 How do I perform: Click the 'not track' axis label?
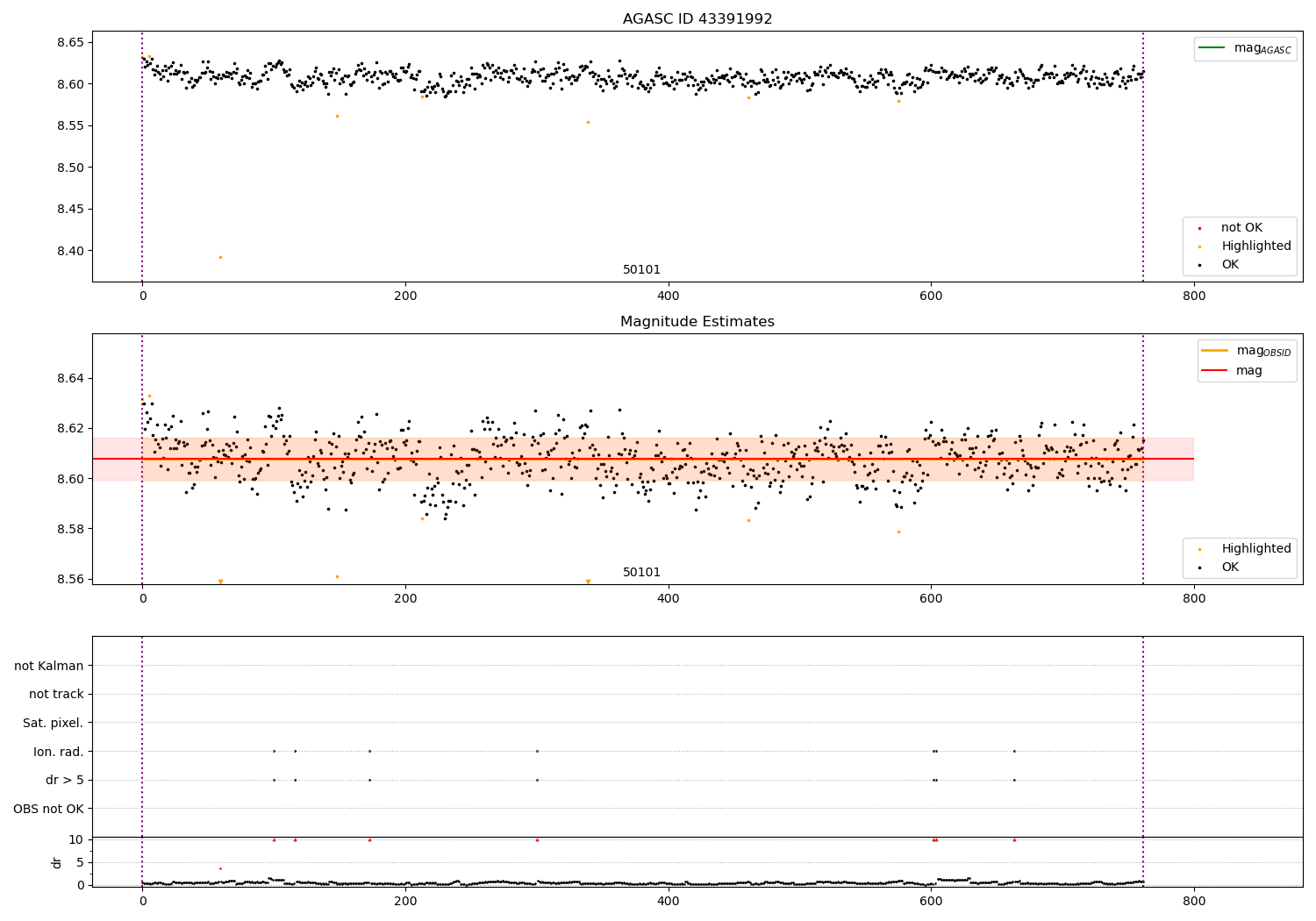[x=56, y=694]
